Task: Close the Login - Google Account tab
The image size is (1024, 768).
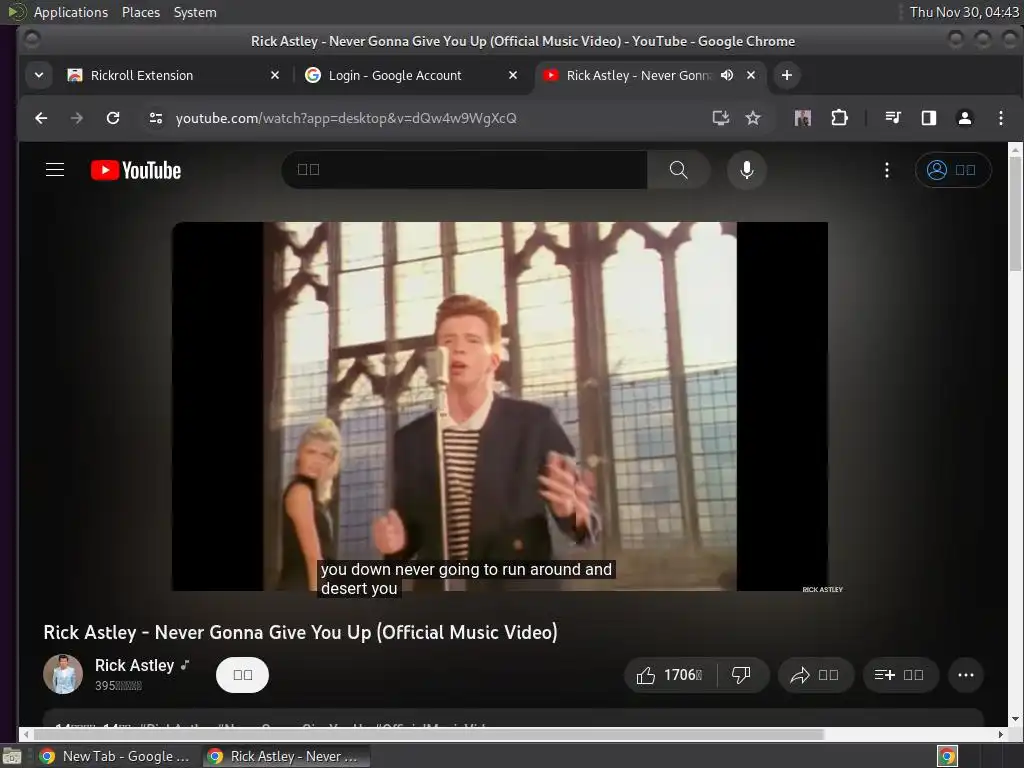Action: pos(513,75)
